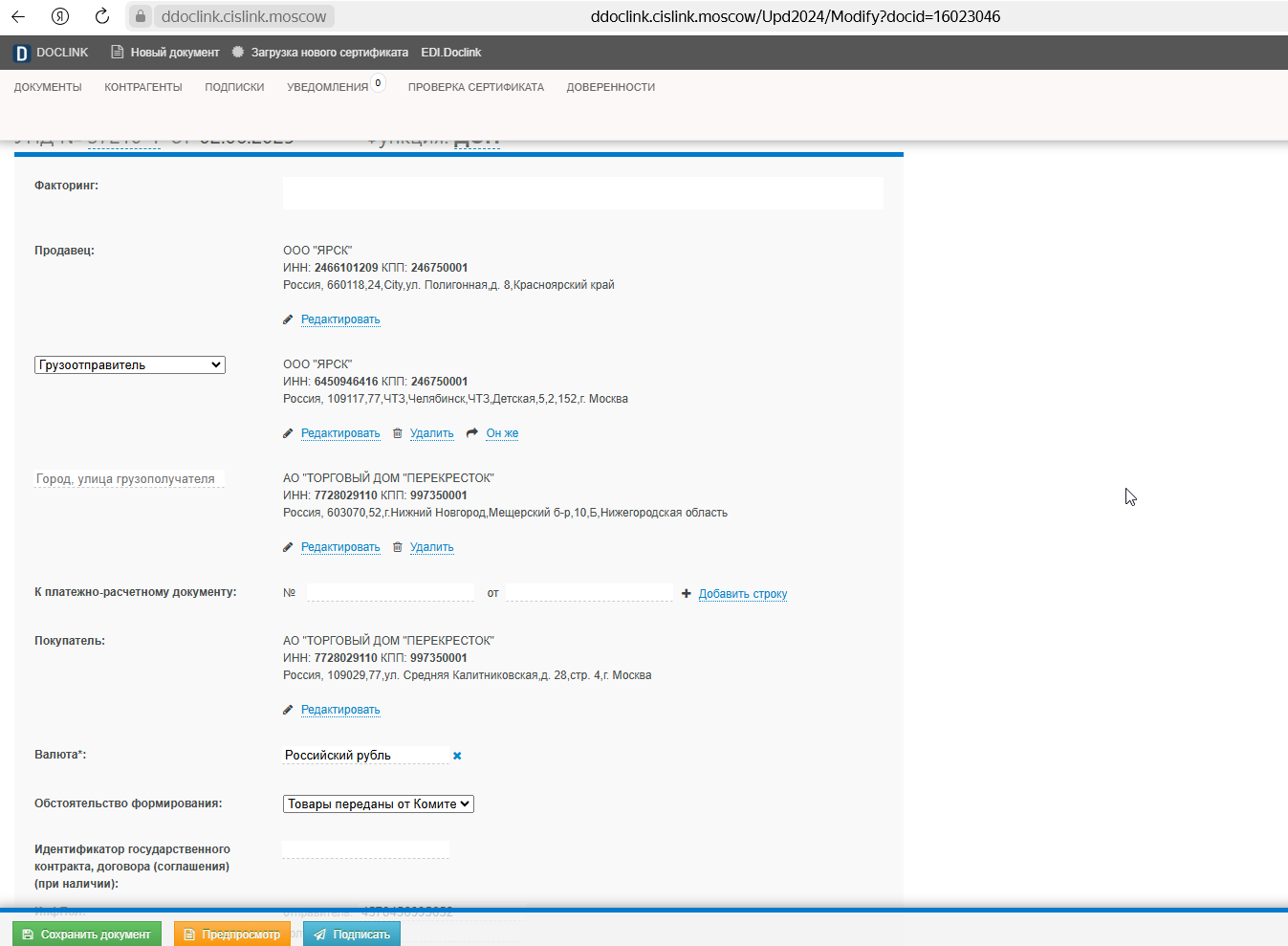The height and width of the screenshot is (946, 1288).
Task: Click Добавить строку link
Action: tap(743, 594)
